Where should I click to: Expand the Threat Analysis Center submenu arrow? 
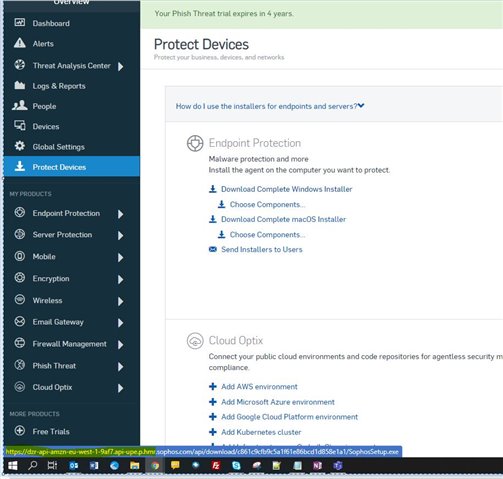(x=121, y=66)
